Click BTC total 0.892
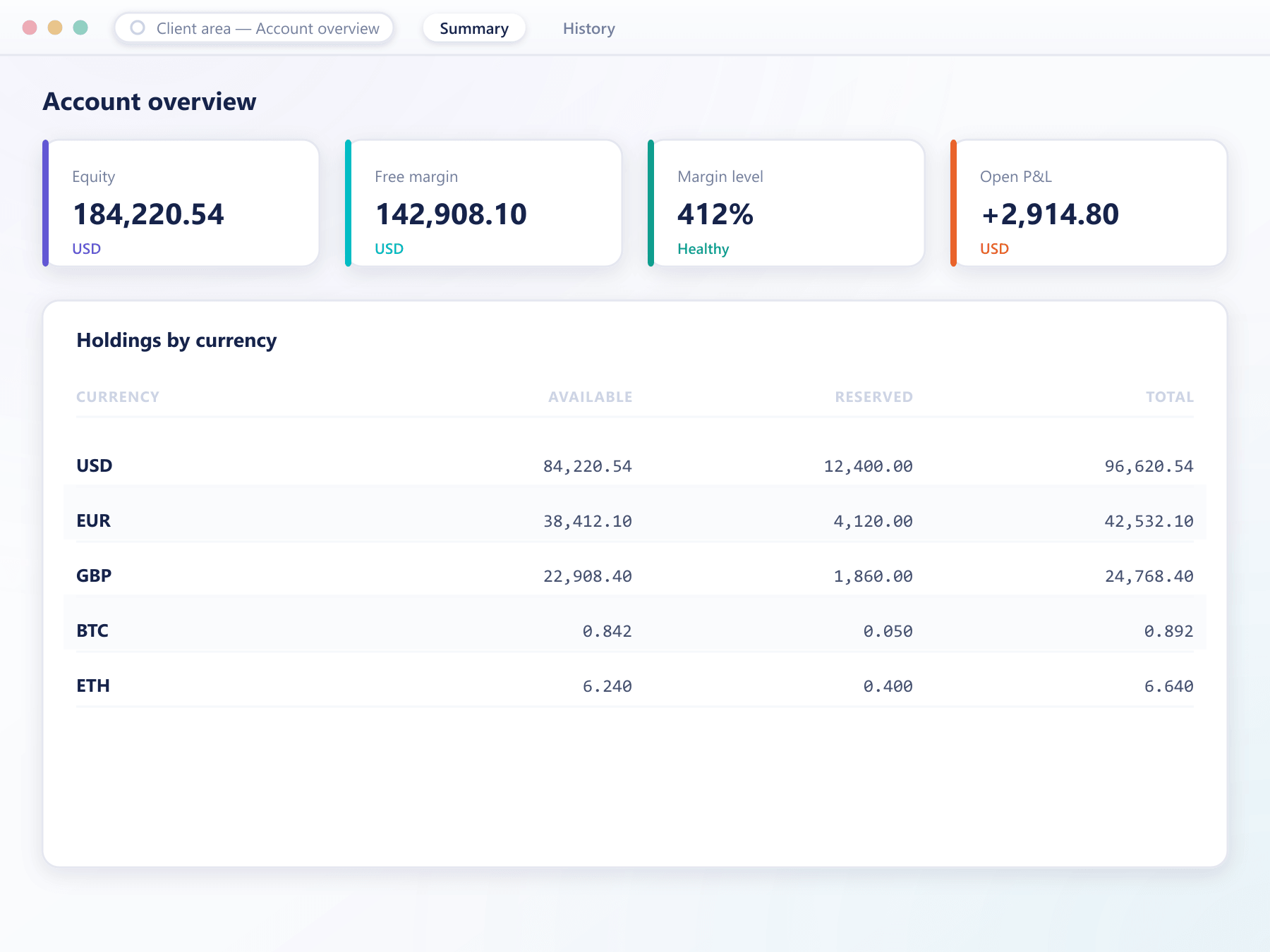 click(x=1169, y=631)
